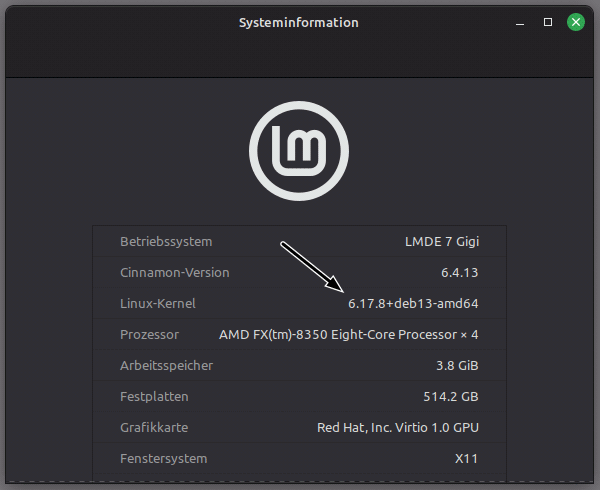Select the Cinnamon version value 6.4.13

click(x=460, y=273)
